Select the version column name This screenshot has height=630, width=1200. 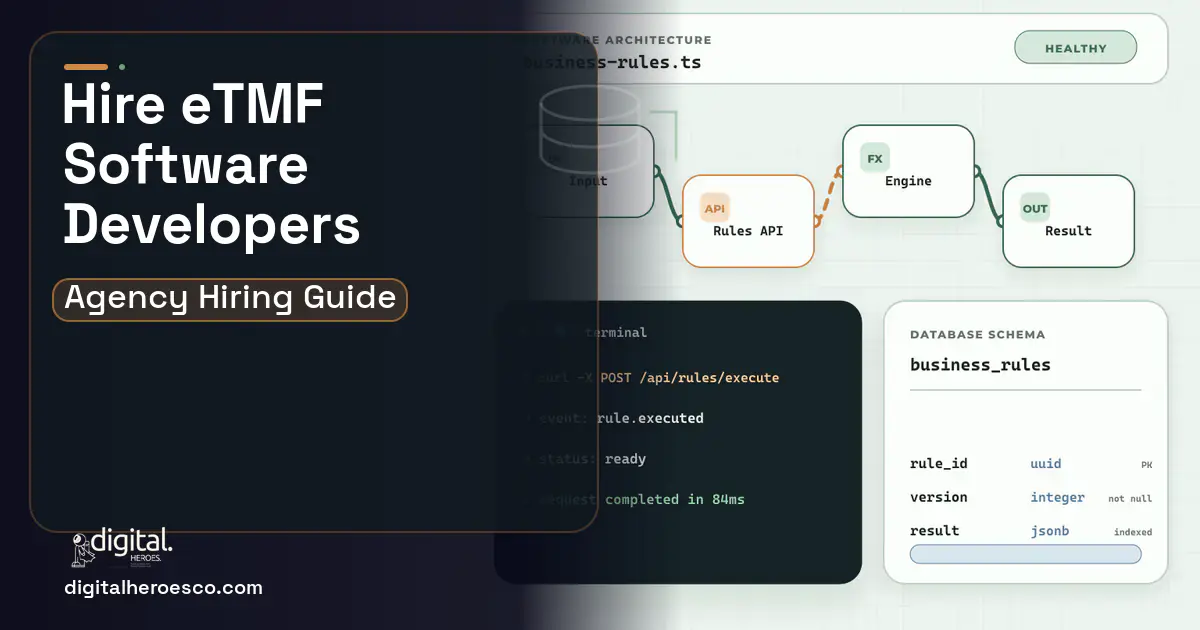point(938,497)
